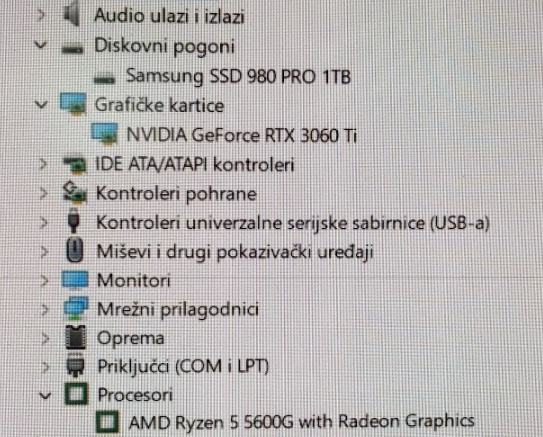The width and height of the screenshot is (543, 437).
Task: Click the Grafičke kartice display adapter icon
Action: click(73, 103)
